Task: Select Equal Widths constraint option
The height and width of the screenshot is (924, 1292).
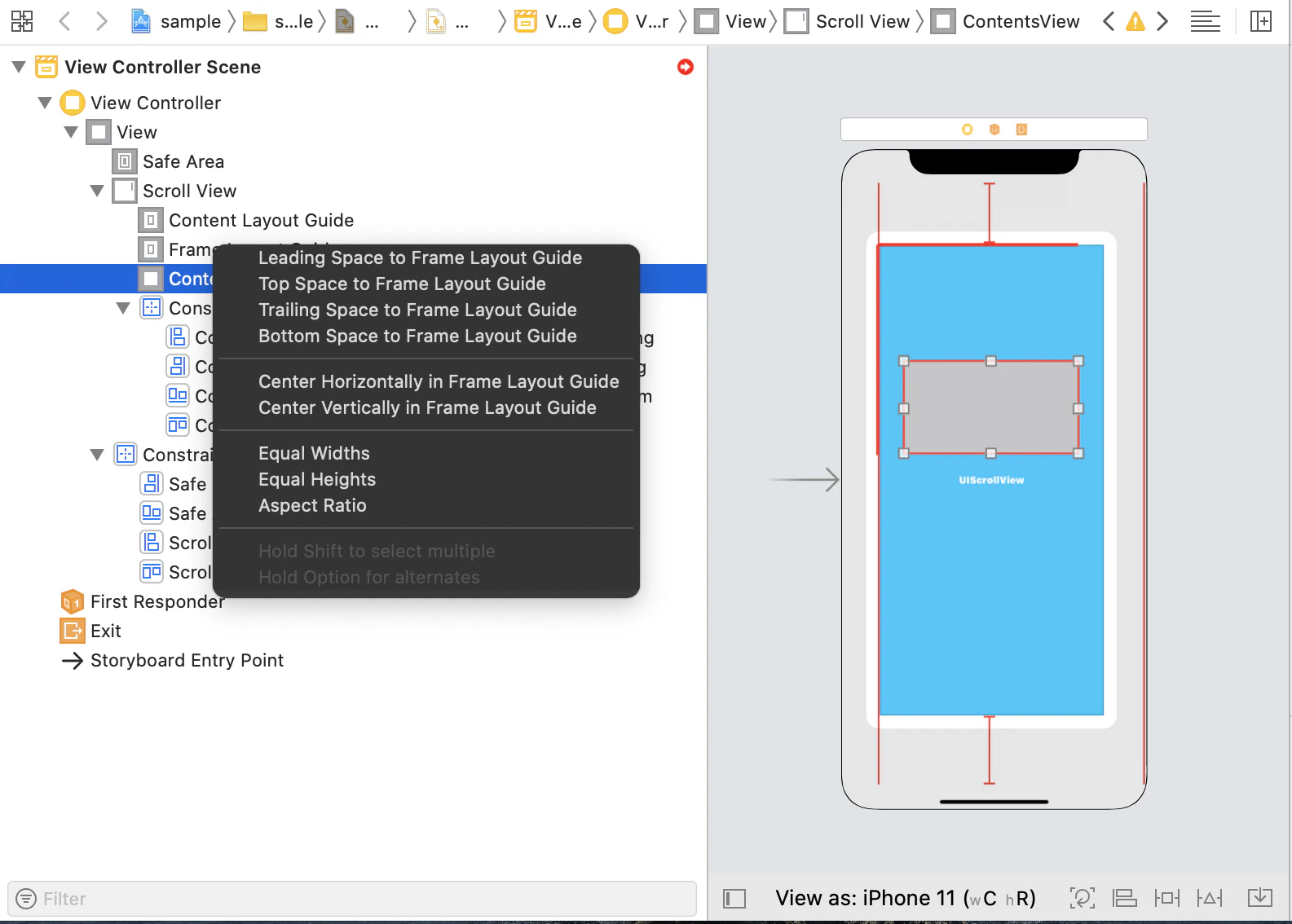Action: 315,453
